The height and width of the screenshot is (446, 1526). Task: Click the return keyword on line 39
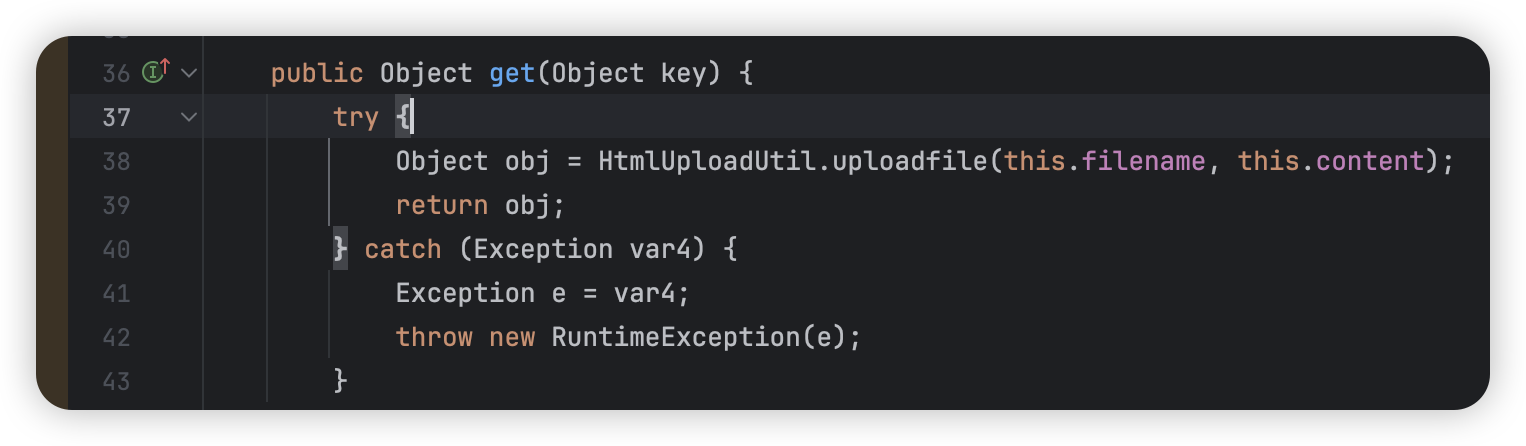[x=441, y=205]
